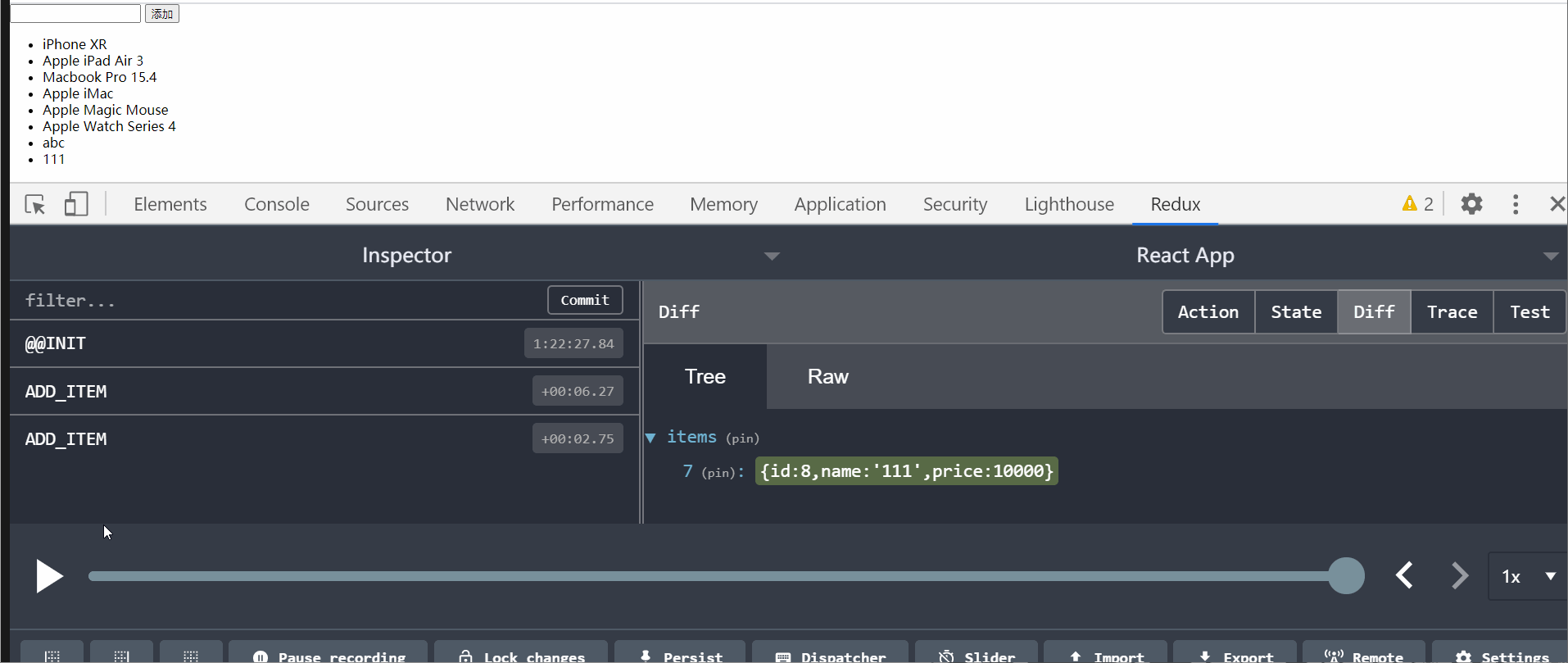Switch to Elements tab
This screenshot has width=1568, height=663.
tap(170, 204)
